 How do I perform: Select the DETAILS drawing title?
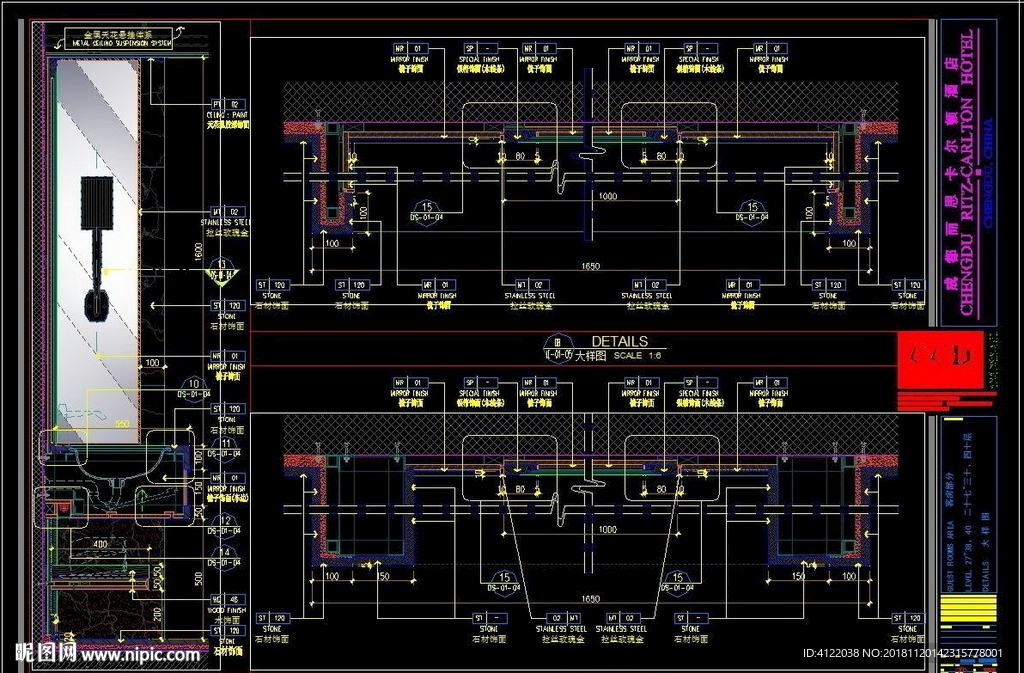(619, 342)
